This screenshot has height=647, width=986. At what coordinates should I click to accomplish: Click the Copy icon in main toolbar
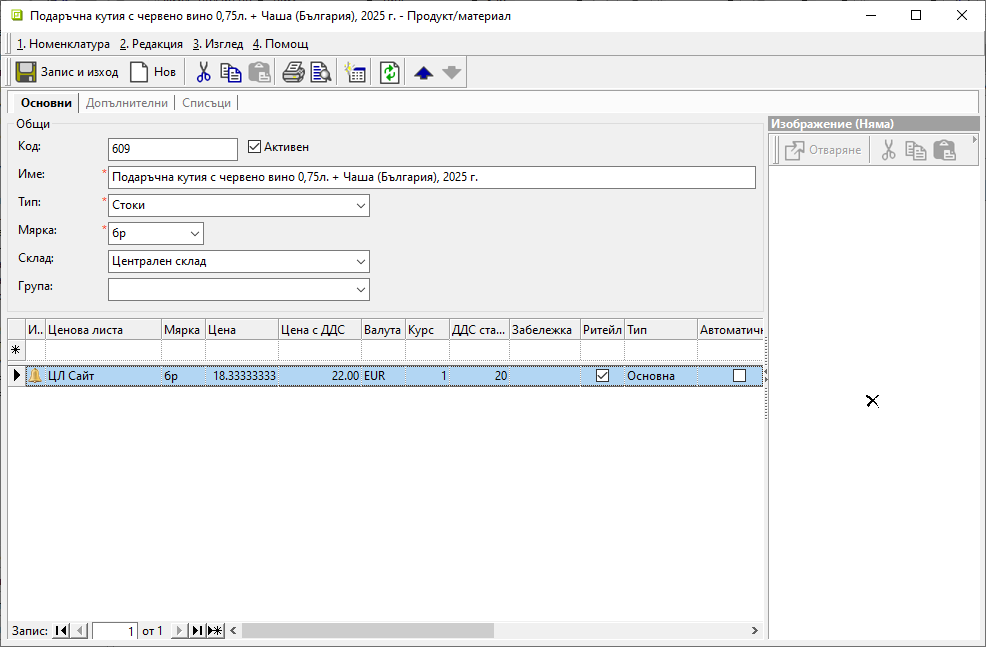click(231, 72)
